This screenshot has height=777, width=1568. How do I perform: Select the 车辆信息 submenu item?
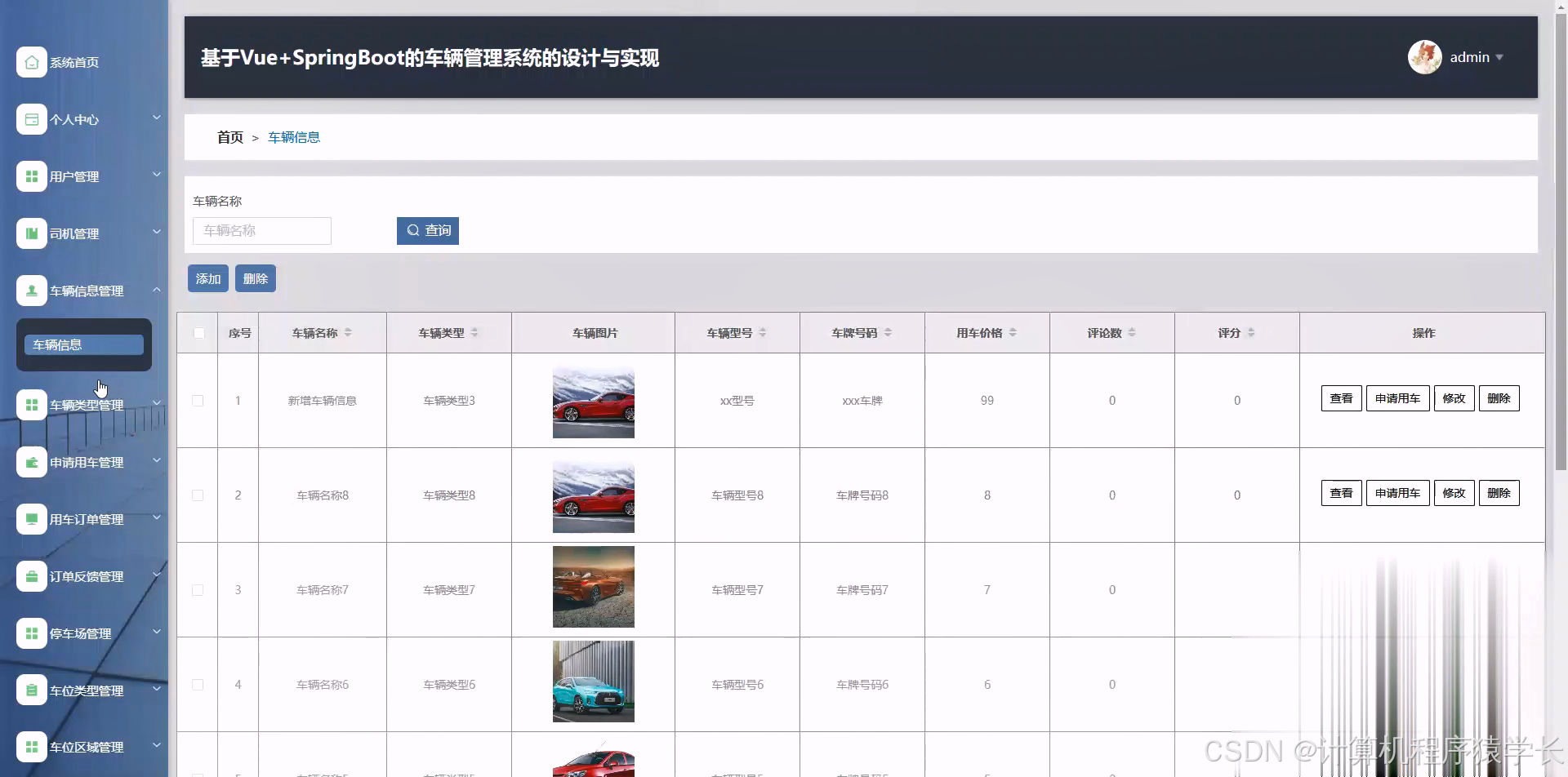pyautogui.click(x=84, y=344)
